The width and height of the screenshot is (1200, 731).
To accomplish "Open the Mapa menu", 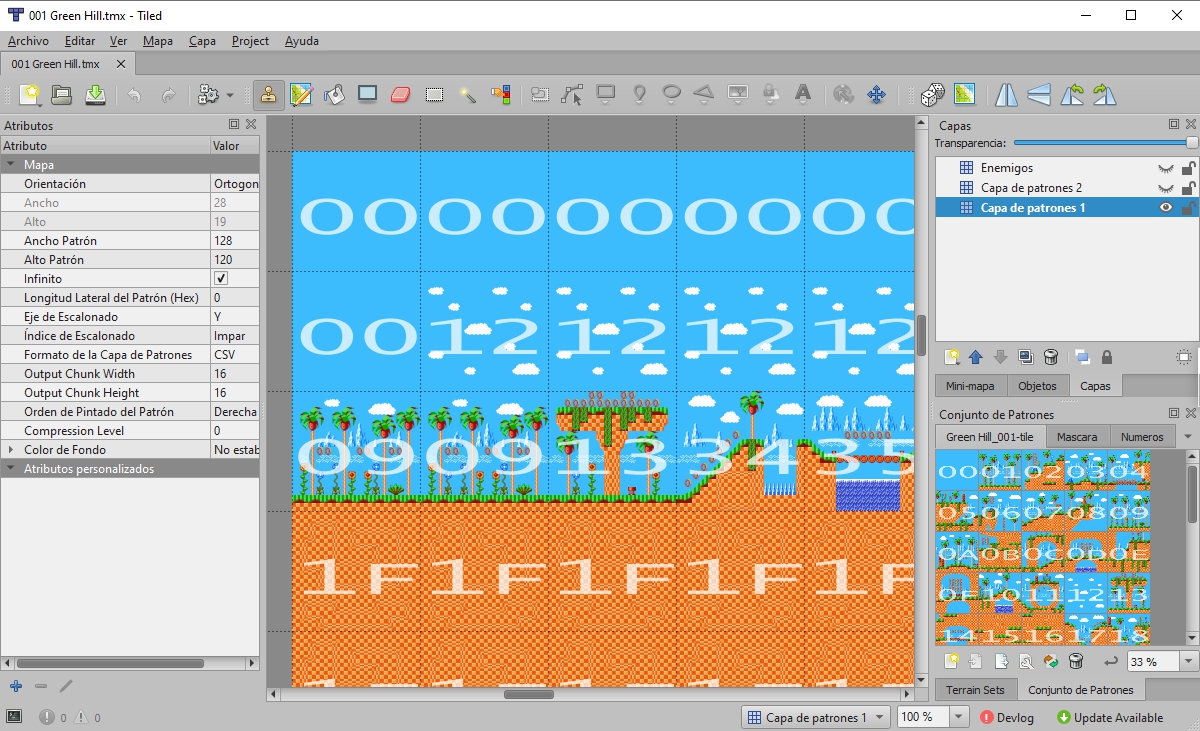I will pyautogui.click(x=157, y=41).
